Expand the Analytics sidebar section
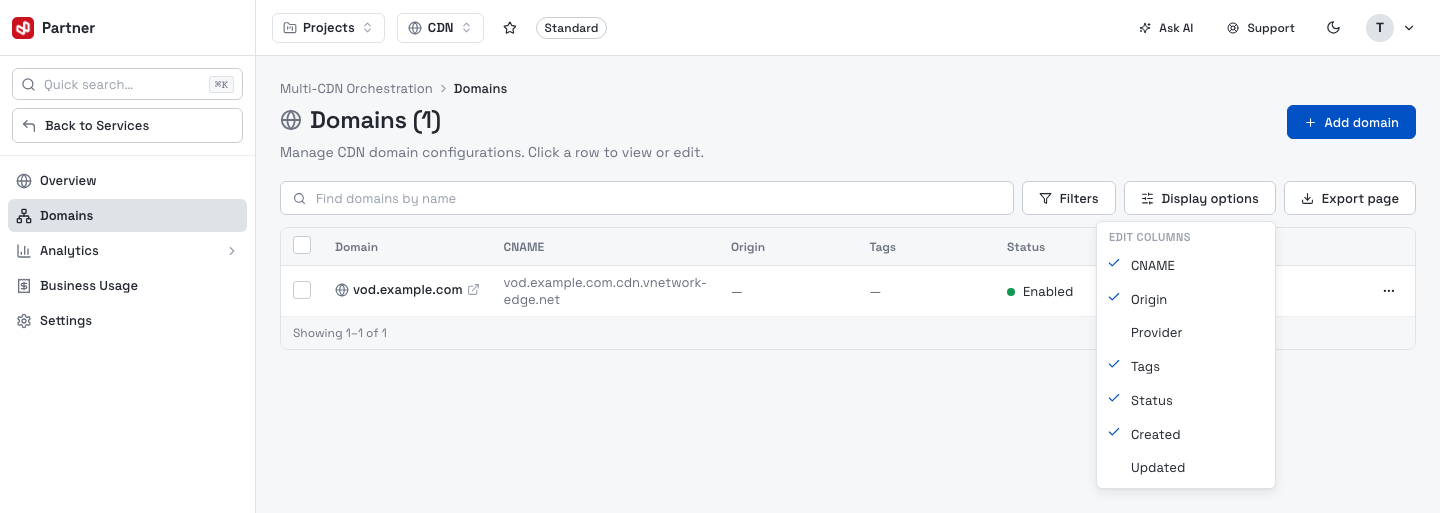The height and width of the screenshot is (513, 1440). coord(128,251)
